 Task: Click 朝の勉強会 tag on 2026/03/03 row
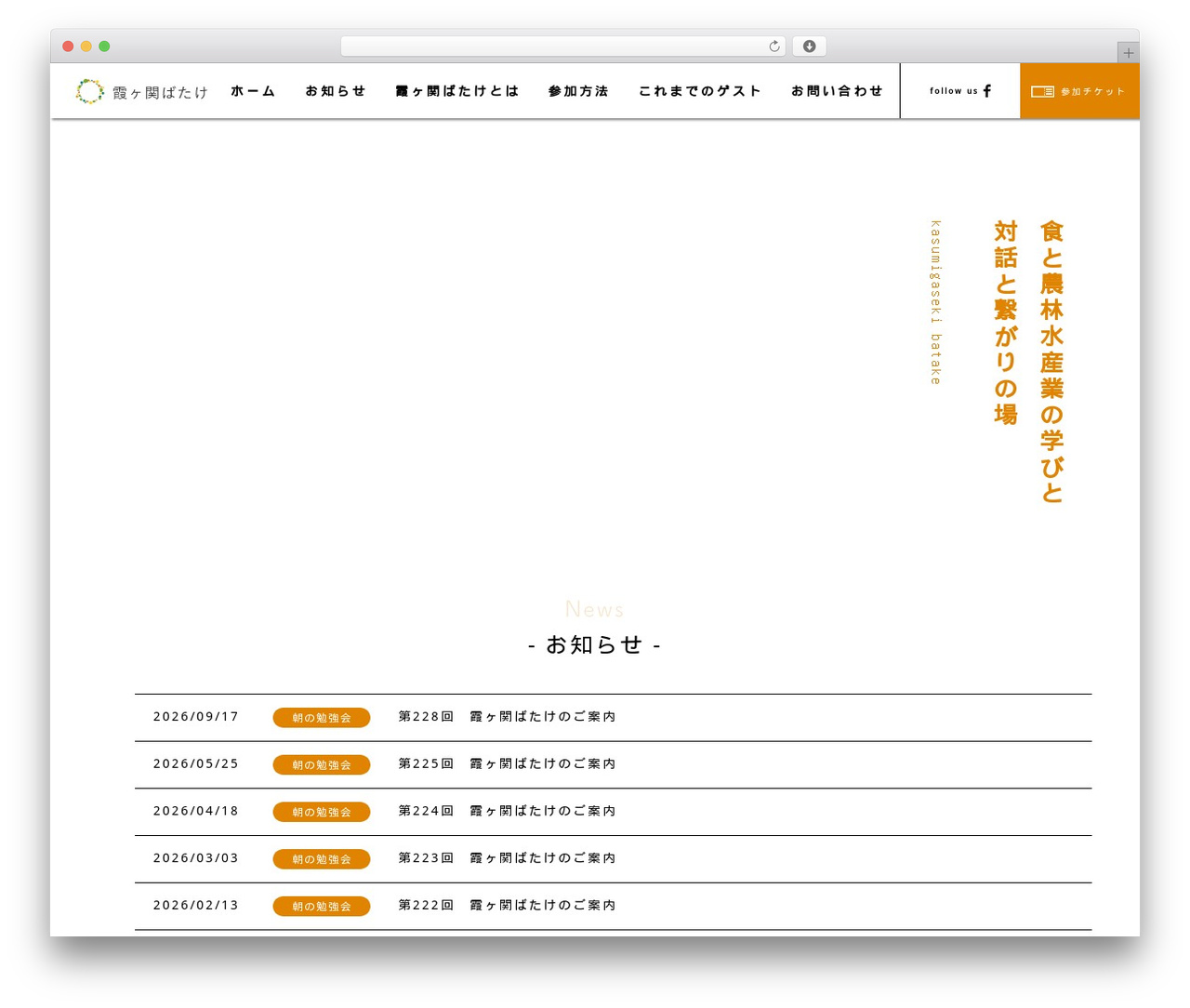[322, 859]
